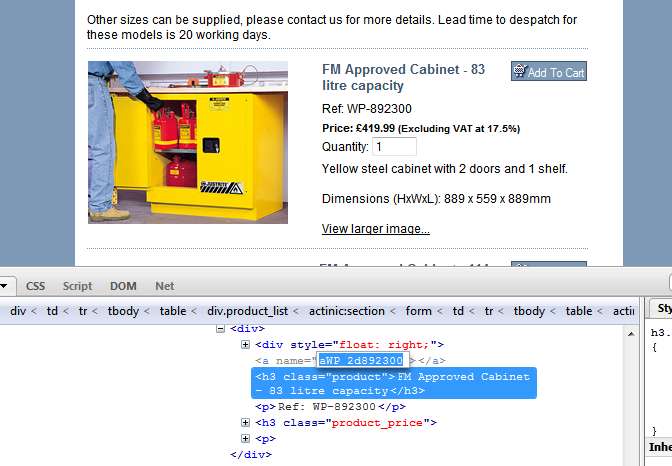Click the shopping cart icon
This screenshot has width=672, height=466.
click(x=519, y=71)
